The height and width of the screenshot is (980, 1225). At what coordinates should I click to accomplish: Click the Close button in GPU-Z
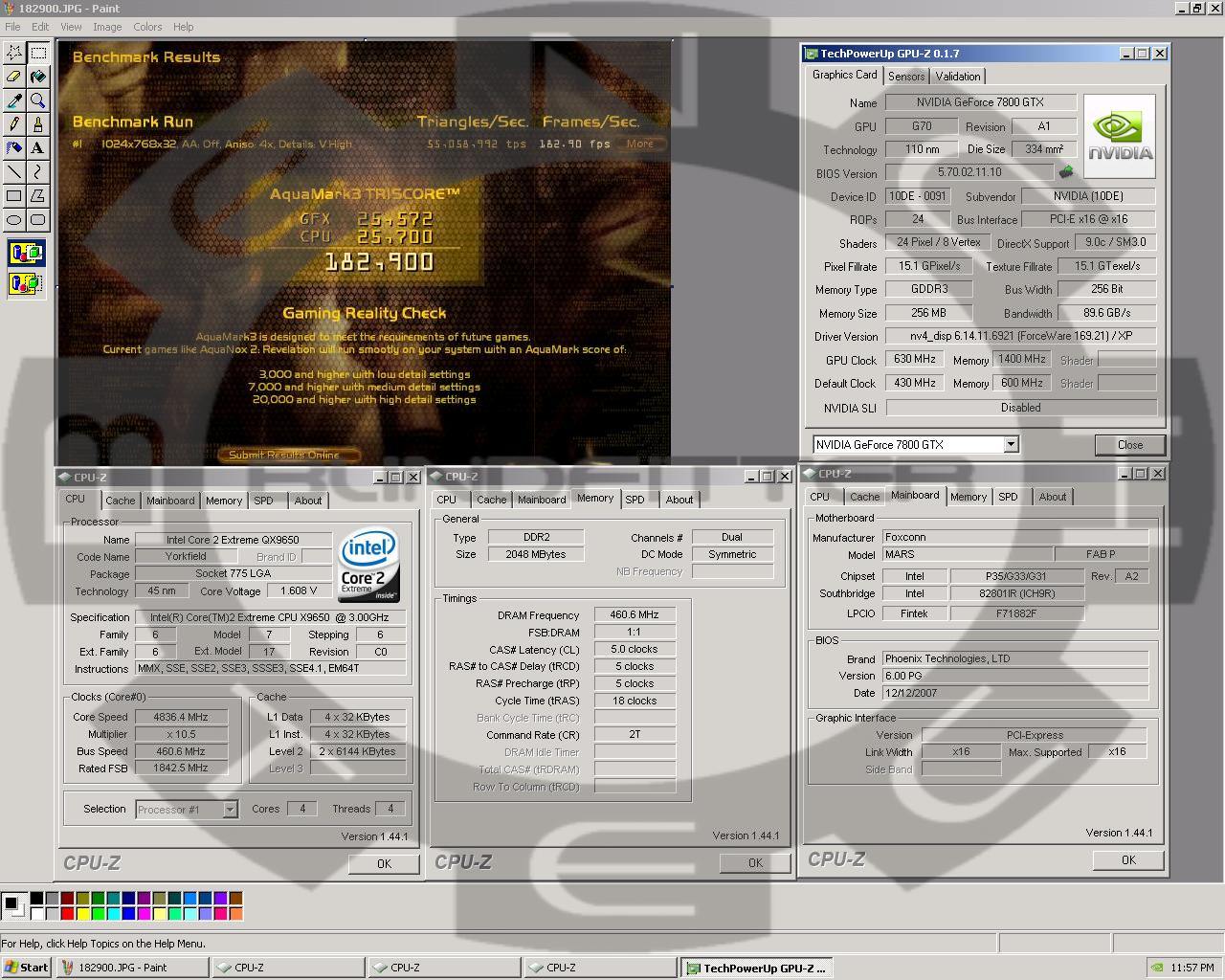(1130, 445)
